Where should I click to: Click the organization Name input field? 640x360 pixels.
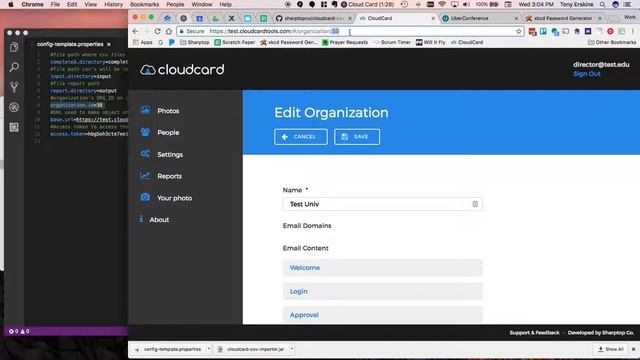[x=382, y=204]
